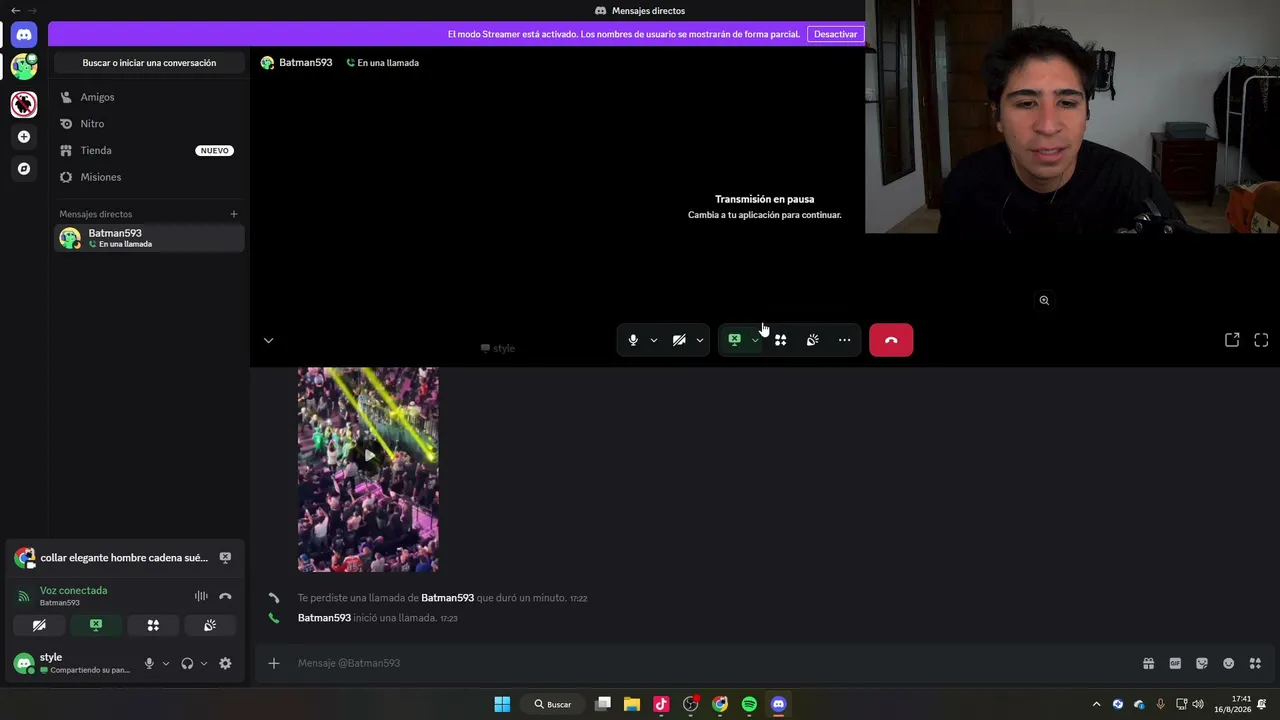The height and width of the screenshot is (720, 1280).
Task: Open apps launcher in message bar
Action: pos(1255,663)
